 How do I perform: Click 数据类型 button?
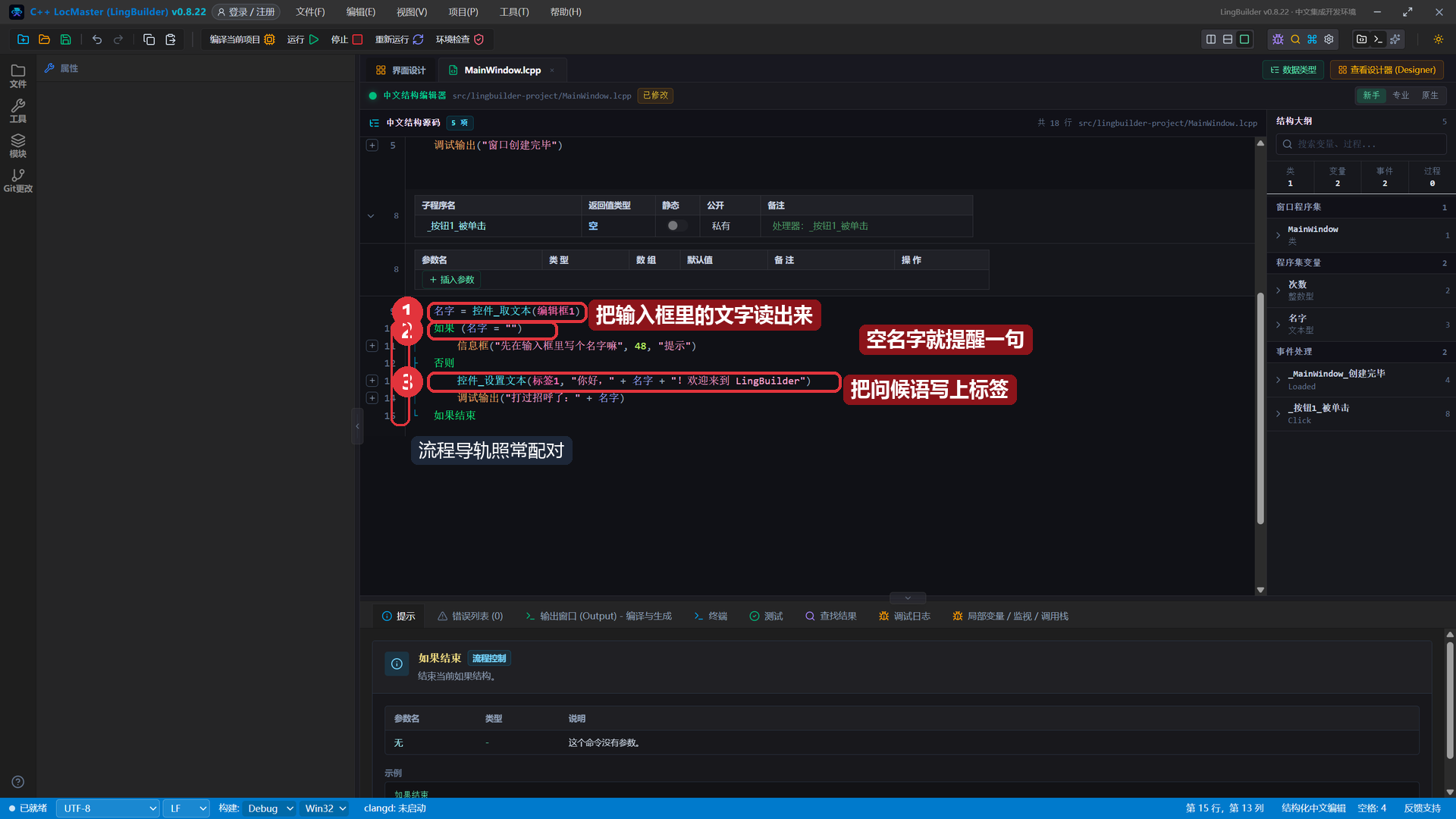coord(1293,70)
